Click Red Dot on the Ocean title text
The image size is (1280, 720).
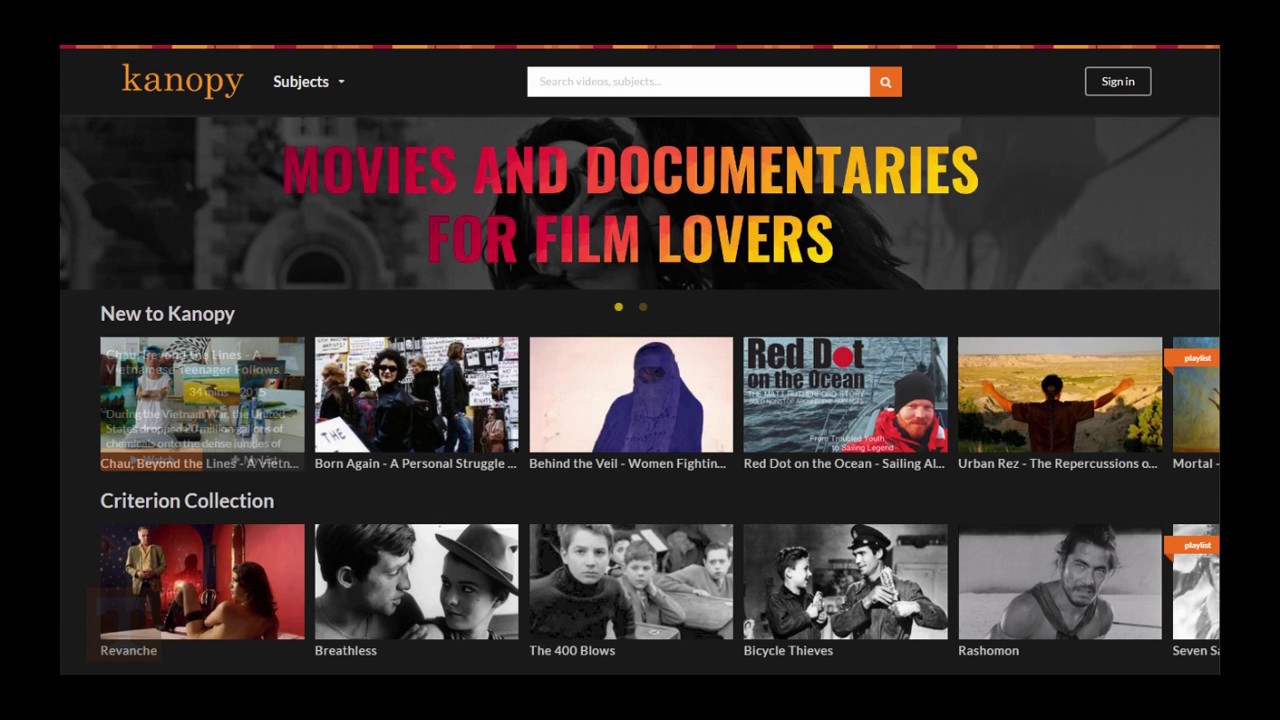point(844,464)
